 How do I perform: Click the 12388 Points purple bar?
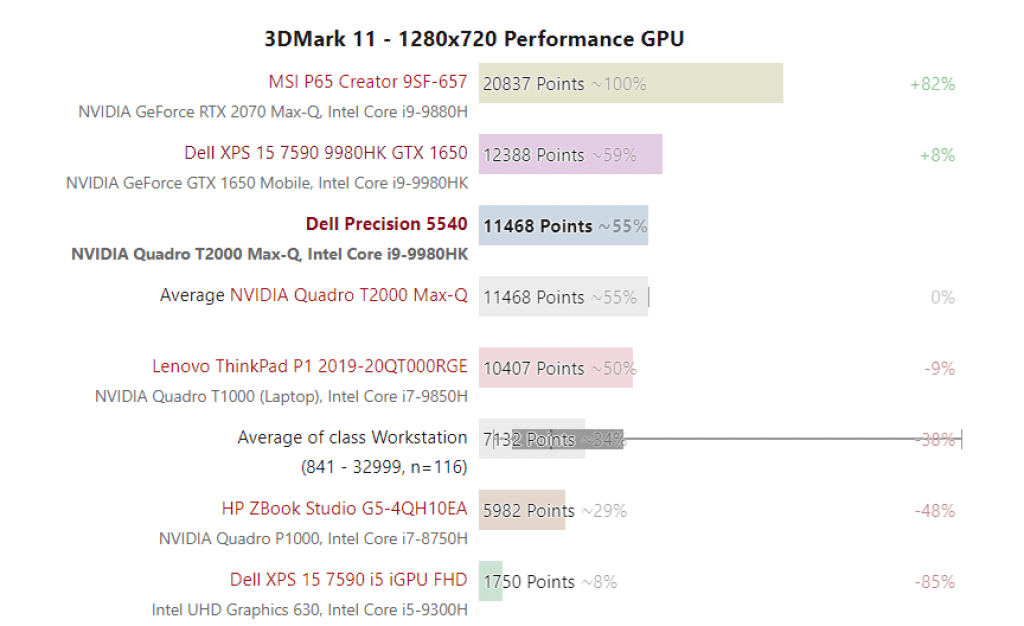tap(570, 154)
